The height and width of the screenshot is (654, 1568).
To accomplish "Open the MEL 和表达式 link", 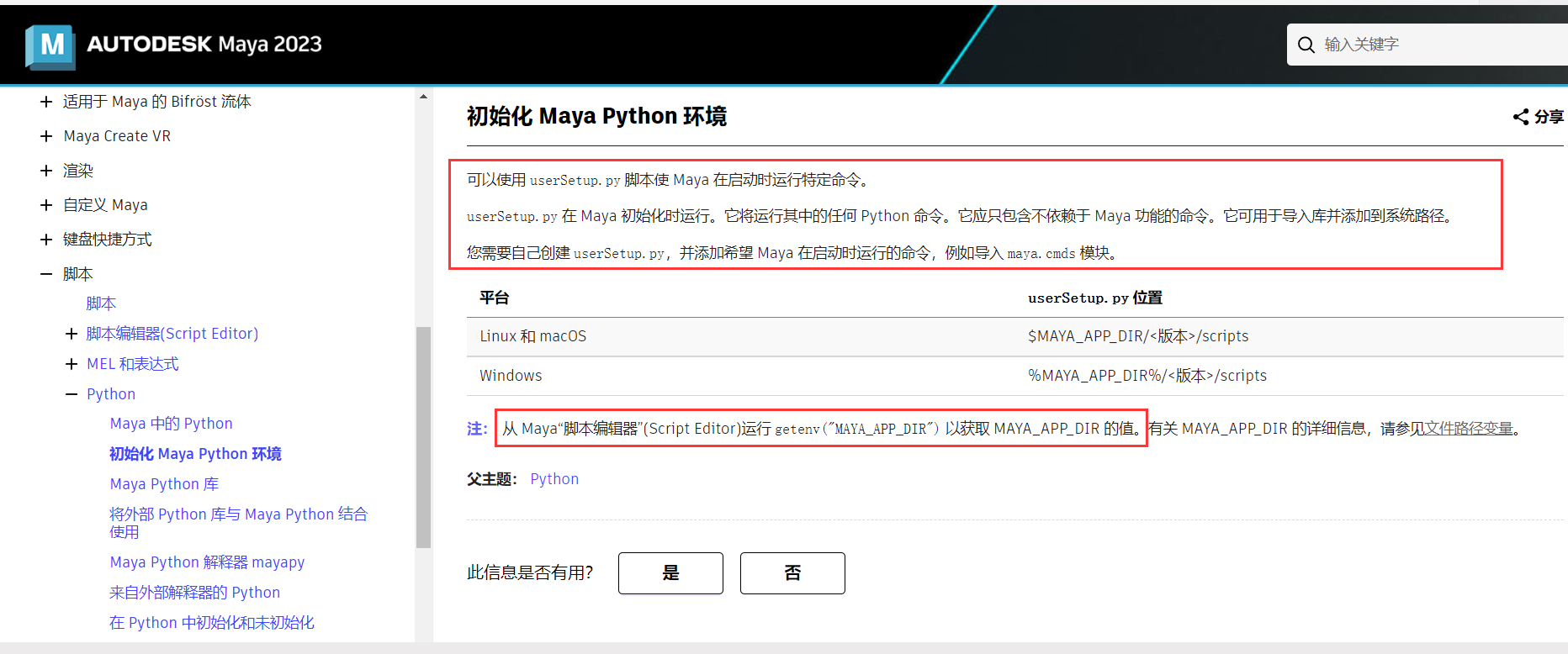I will point(133,364).
